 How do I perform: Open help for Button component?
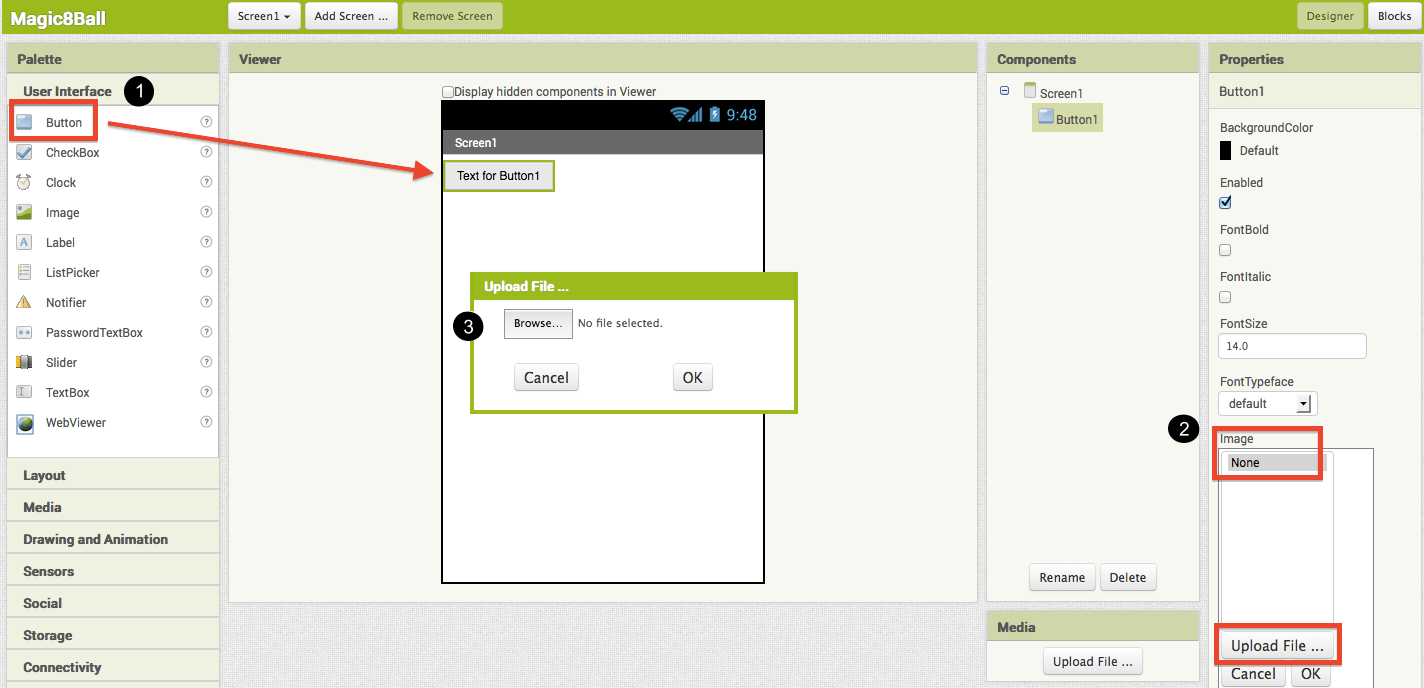(x=206, y=122)
